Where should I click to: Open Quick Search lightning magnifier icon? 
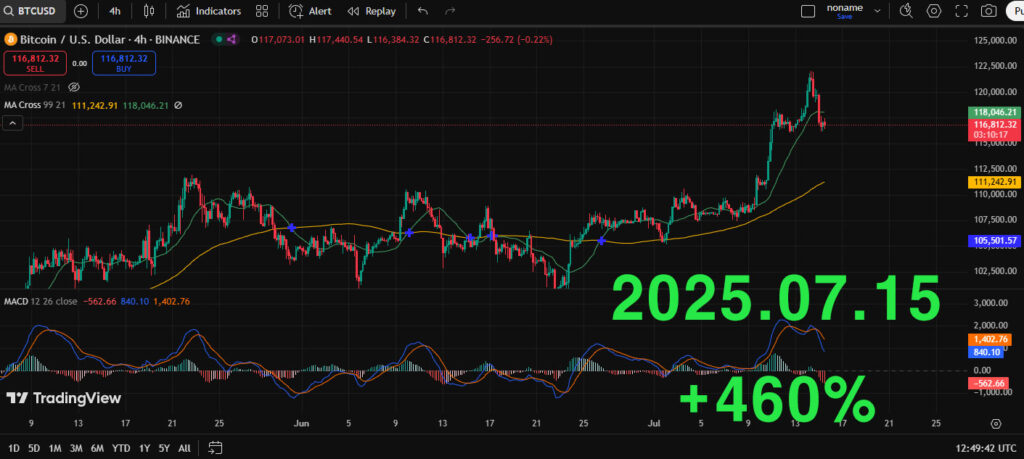pyautogui.click(x=906, y=11)
